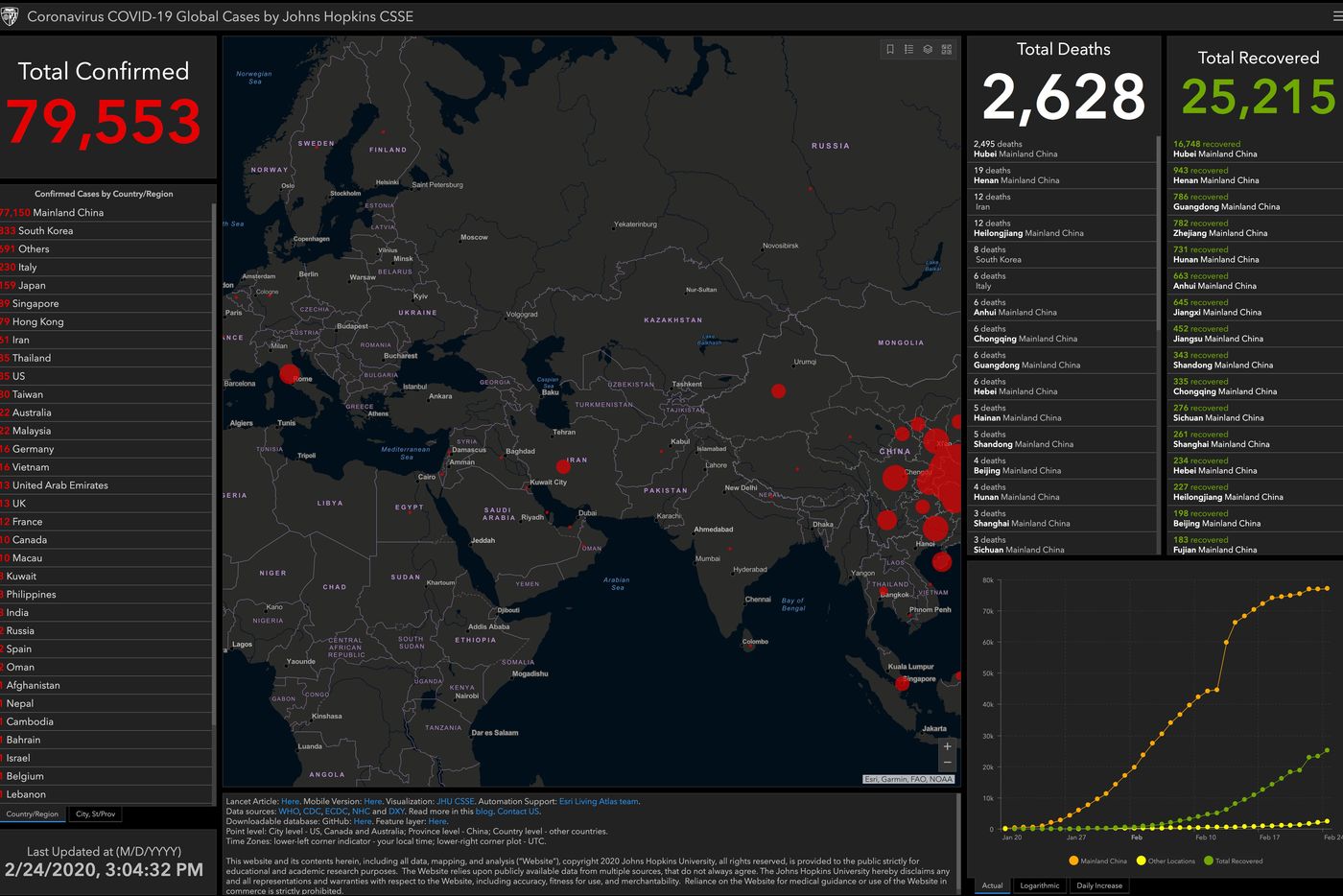Screen dimensions: 1343x896
Task: Select the Logarithmic chart tab
Action: (x=1040, y=885)
